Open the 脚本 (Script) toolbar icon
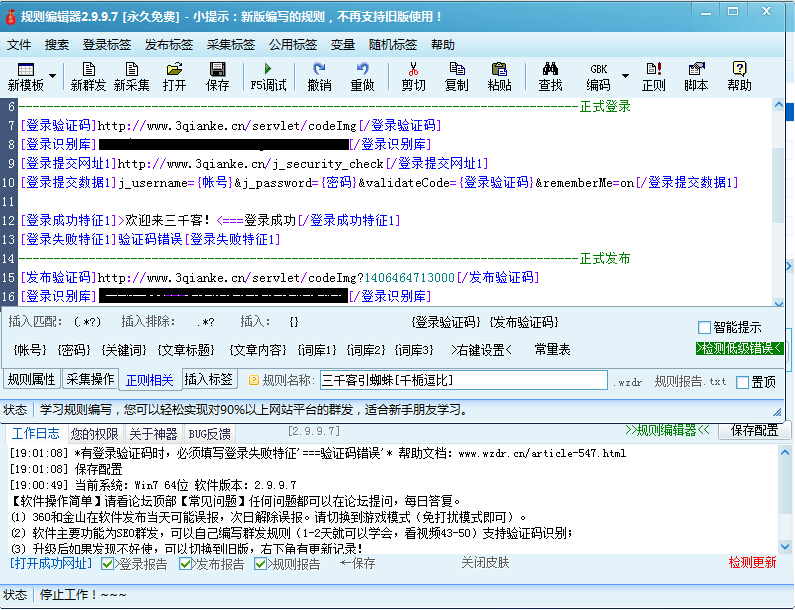Screen dimensions: 795x610 (x=696, y=76)
